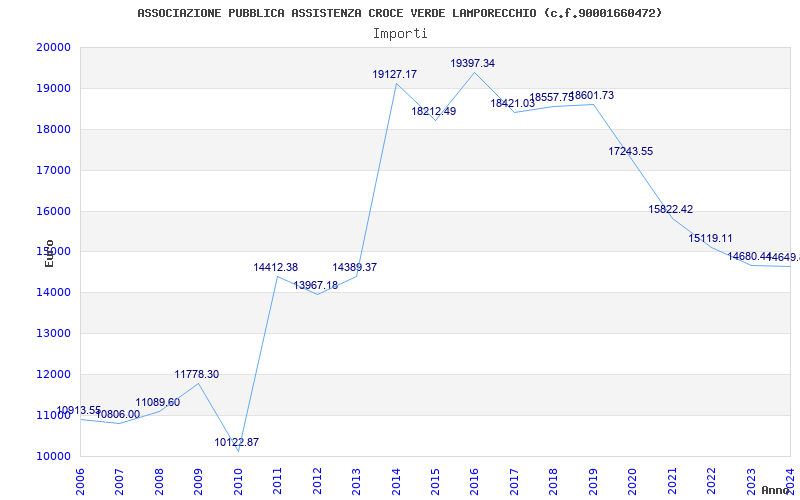Select the data label 15119.11
The width and height of the screenshot is (800, 500).
click(x=711, y=238)
